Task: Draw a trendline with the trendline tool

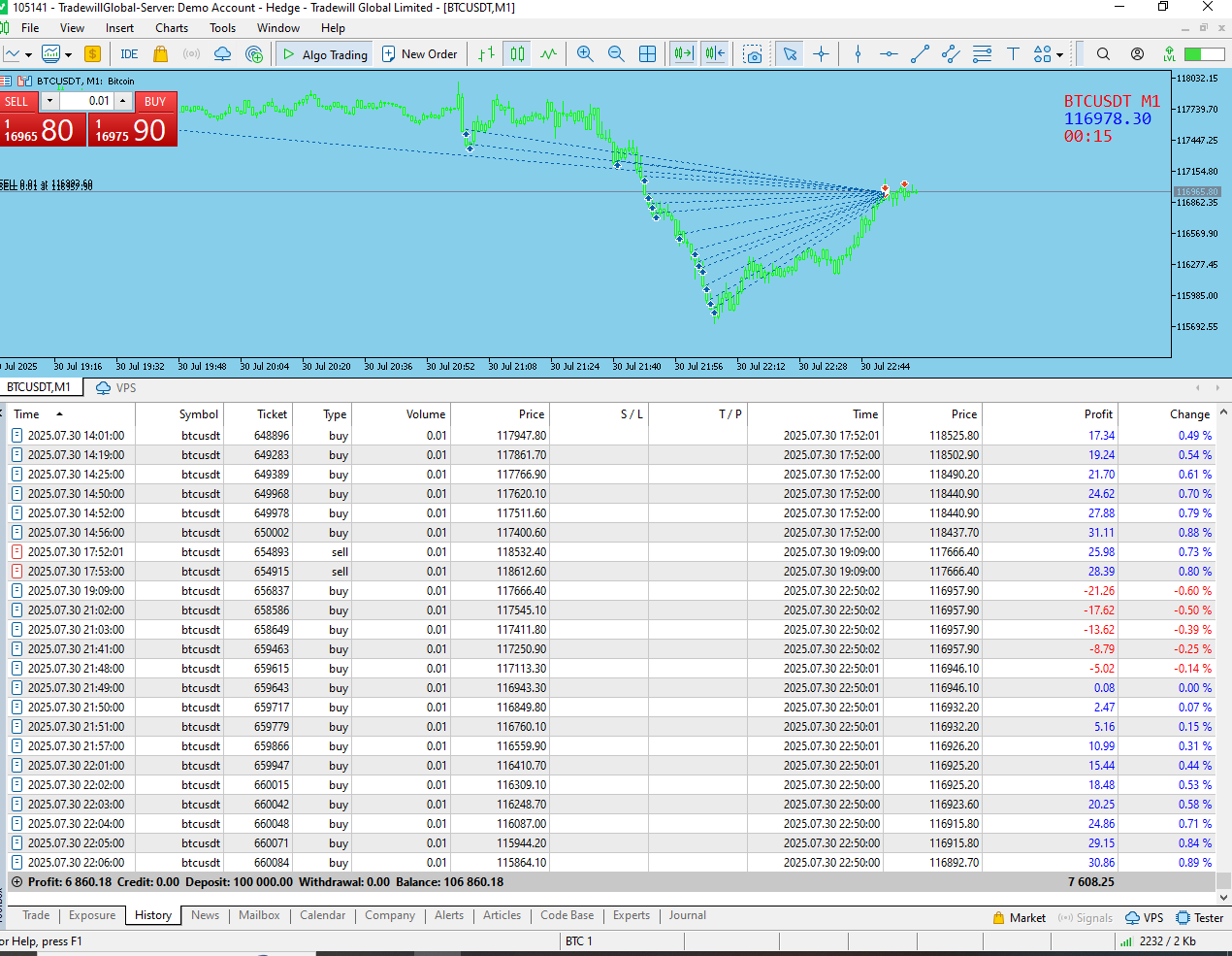Action: click(x=920, y=54)
